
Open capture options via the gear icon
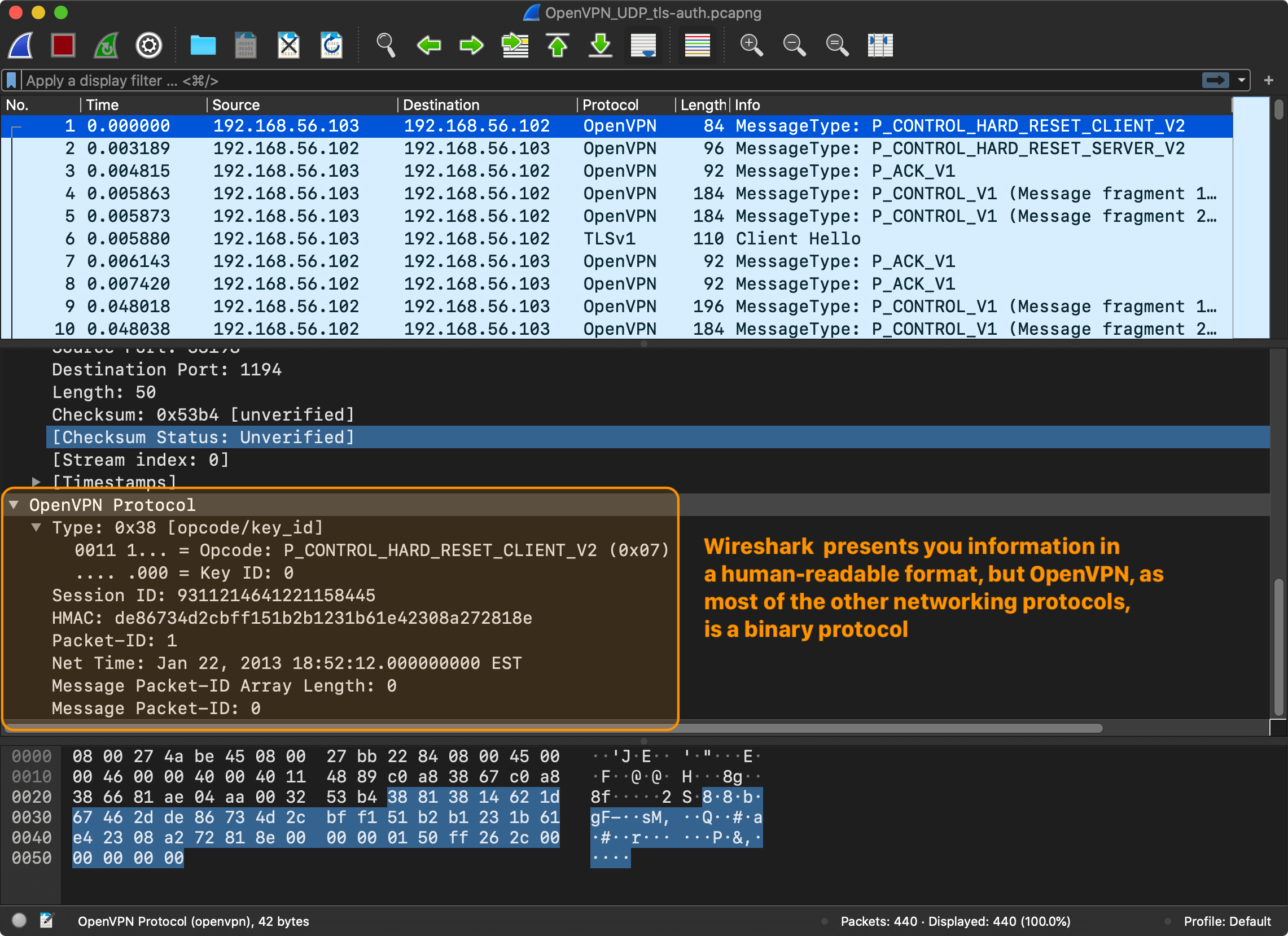tap(149, 45)
